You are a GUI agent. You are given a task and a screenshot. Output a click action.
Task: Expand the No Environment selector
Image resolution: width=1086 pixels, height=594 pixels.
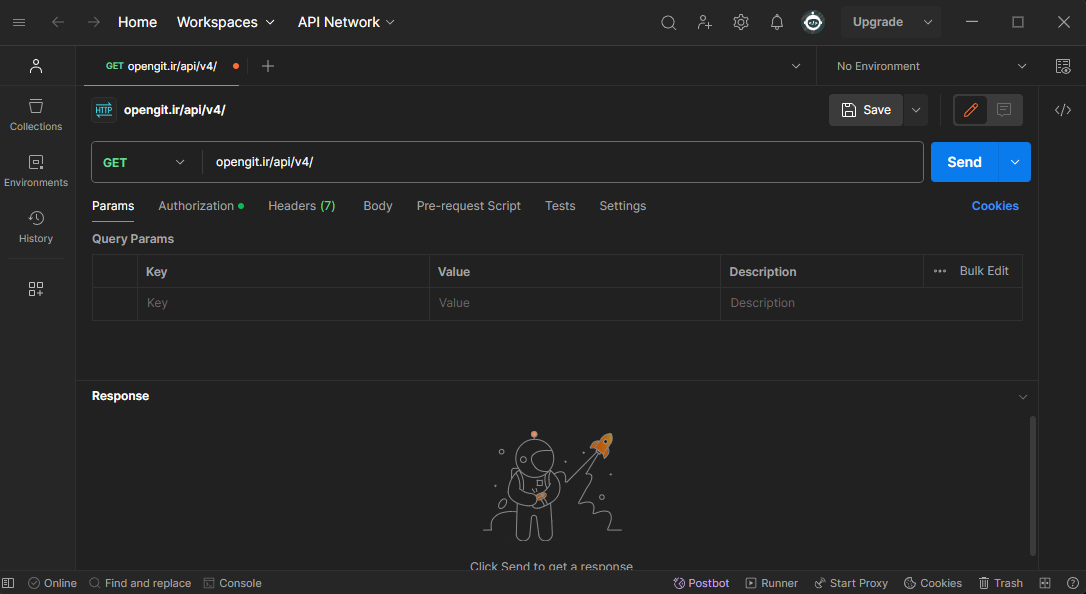click(x=931, y=66)
